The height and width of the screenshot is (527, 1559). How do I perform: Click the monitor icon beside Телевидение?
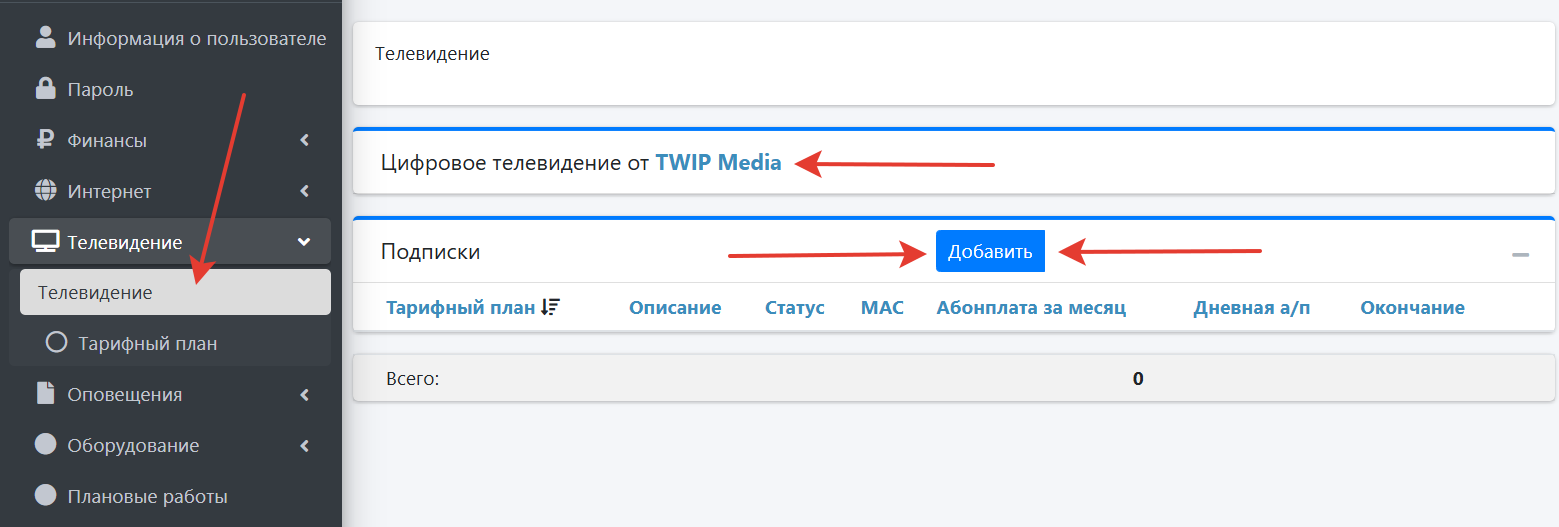(45, 241)
